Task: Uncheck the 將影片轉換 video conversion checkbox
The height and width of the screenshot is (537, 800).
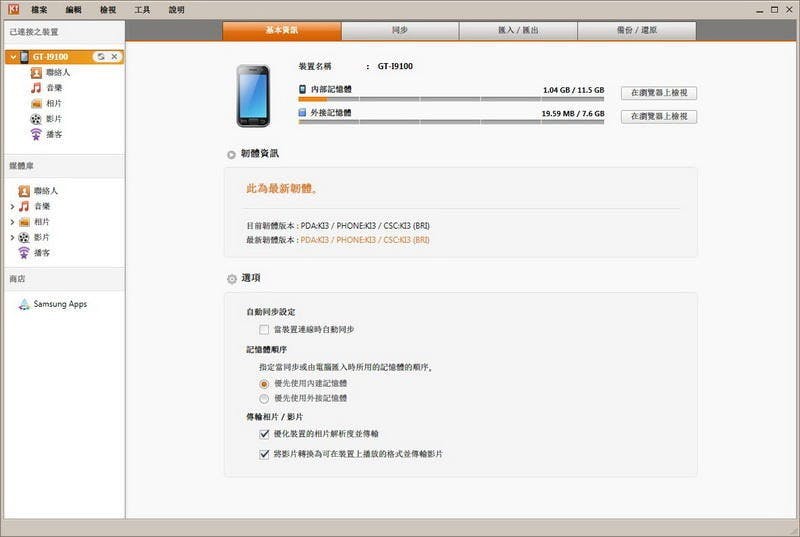Action: tap(264, 454)
